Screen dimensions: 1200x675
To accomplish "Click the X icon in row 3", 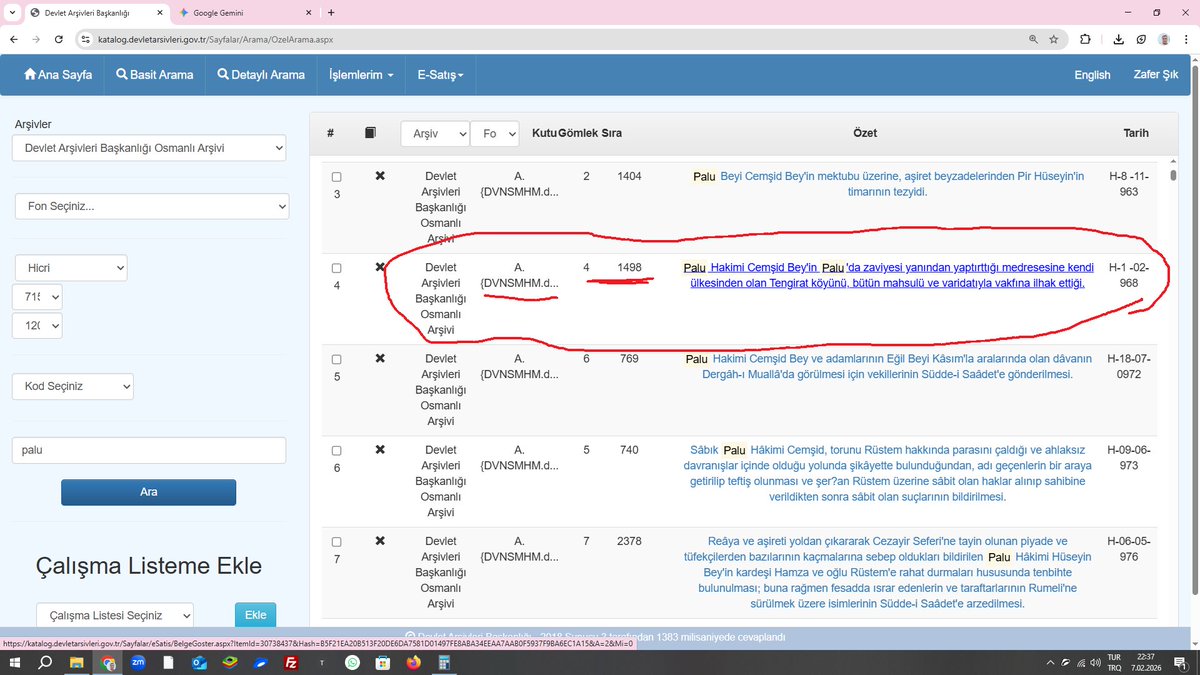I will point(380,176).
